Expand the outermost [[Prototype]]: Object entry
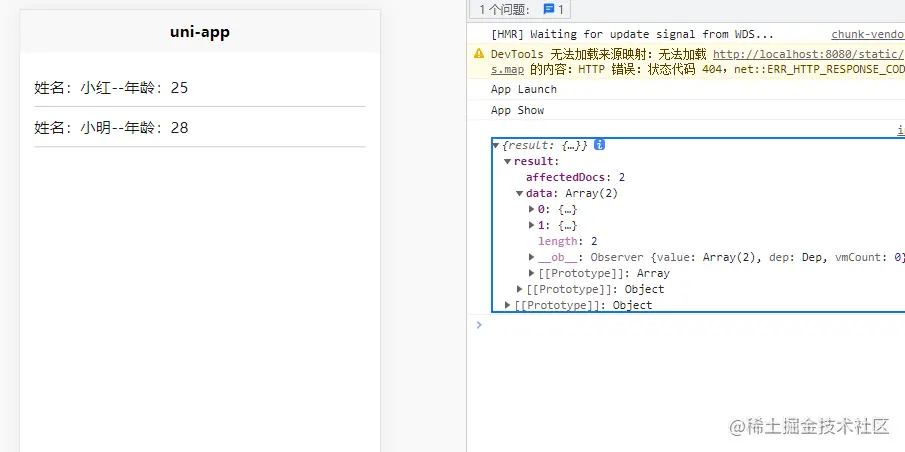This screenshot has width=905, height=452. click(508, 305)
